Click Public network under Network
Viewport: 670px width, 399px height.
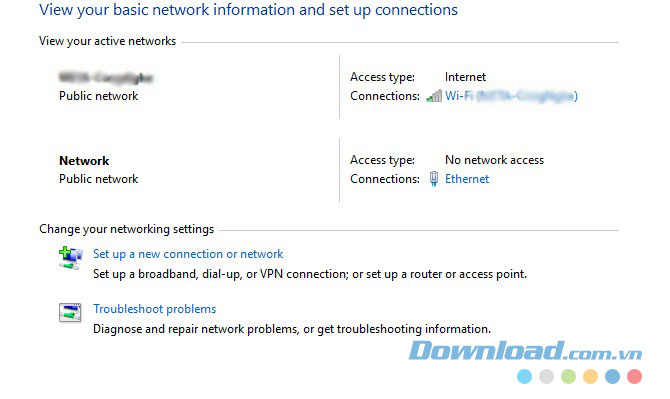[x=99, y=179]
